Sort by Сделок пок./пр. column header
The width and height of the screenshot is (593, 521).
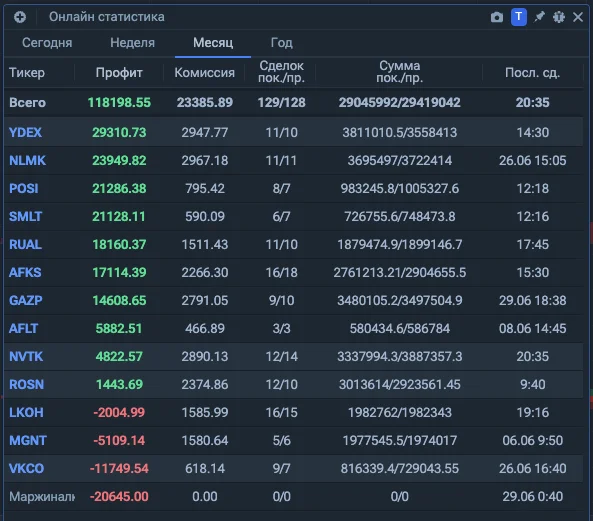[x=281, y=72]
